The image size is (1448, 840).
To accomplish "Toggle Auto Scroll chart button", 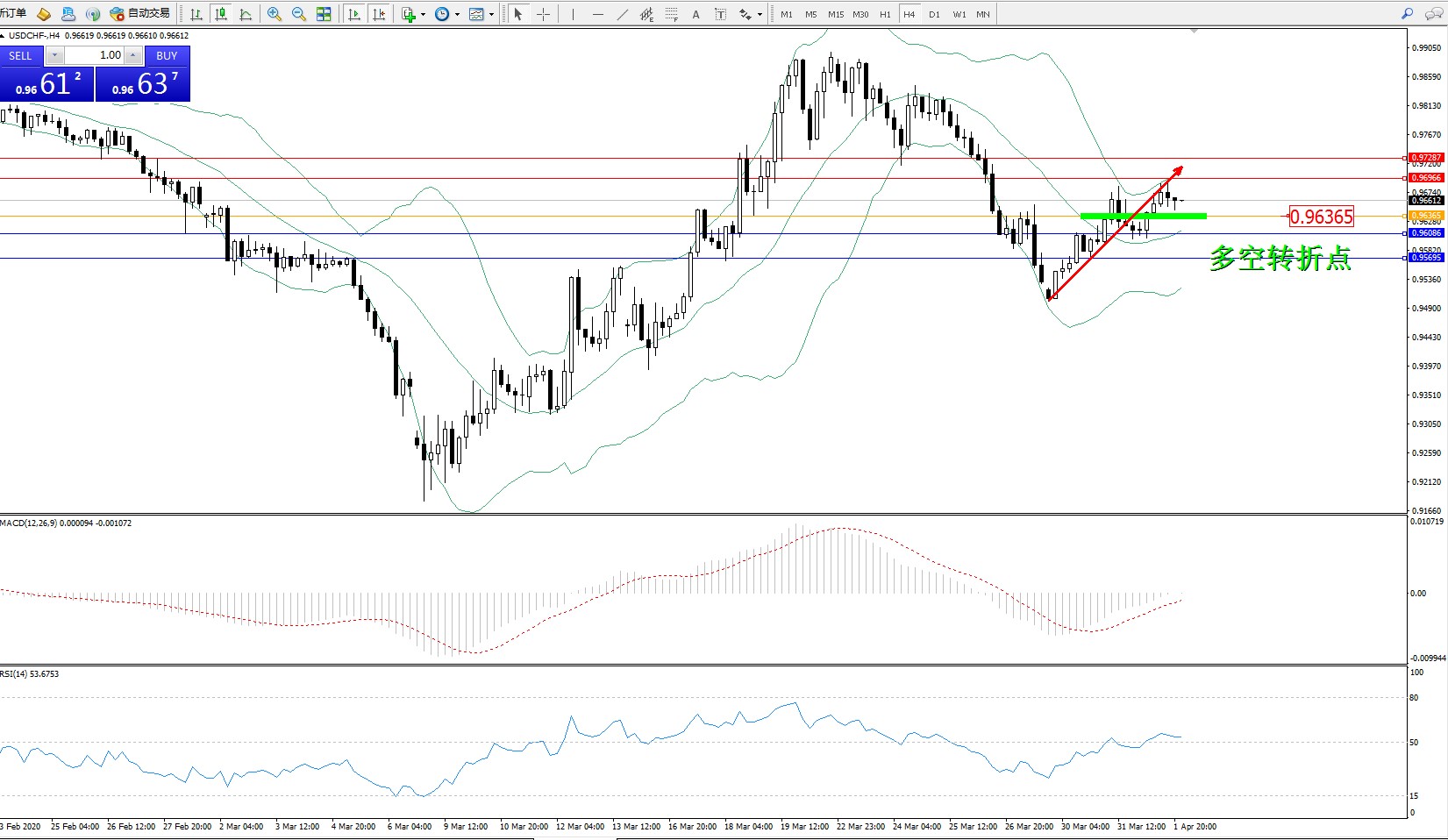I will pos(354,14).
